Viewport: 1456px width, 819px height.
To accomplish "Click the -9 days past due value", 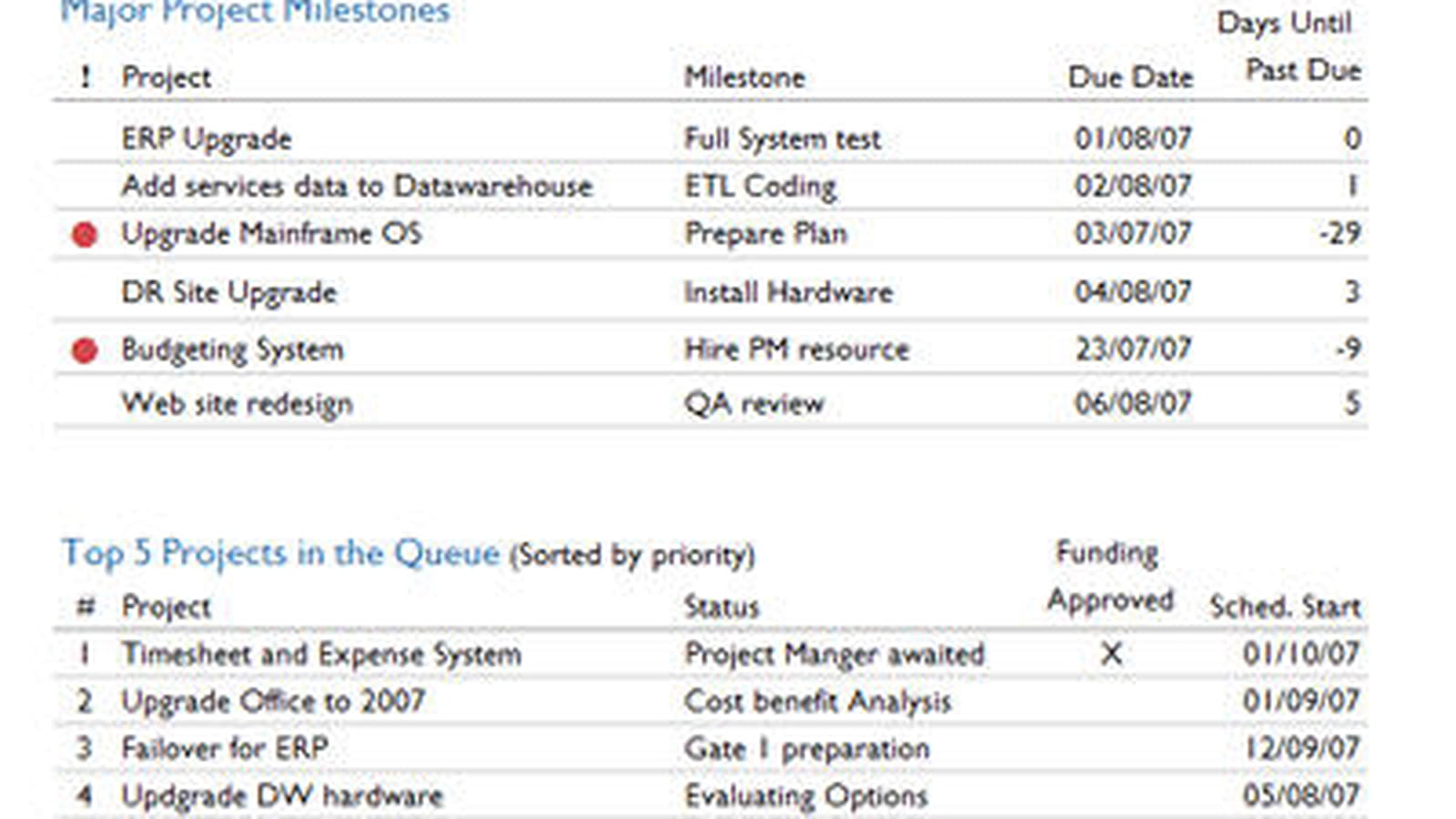I will coord(1348,349).
